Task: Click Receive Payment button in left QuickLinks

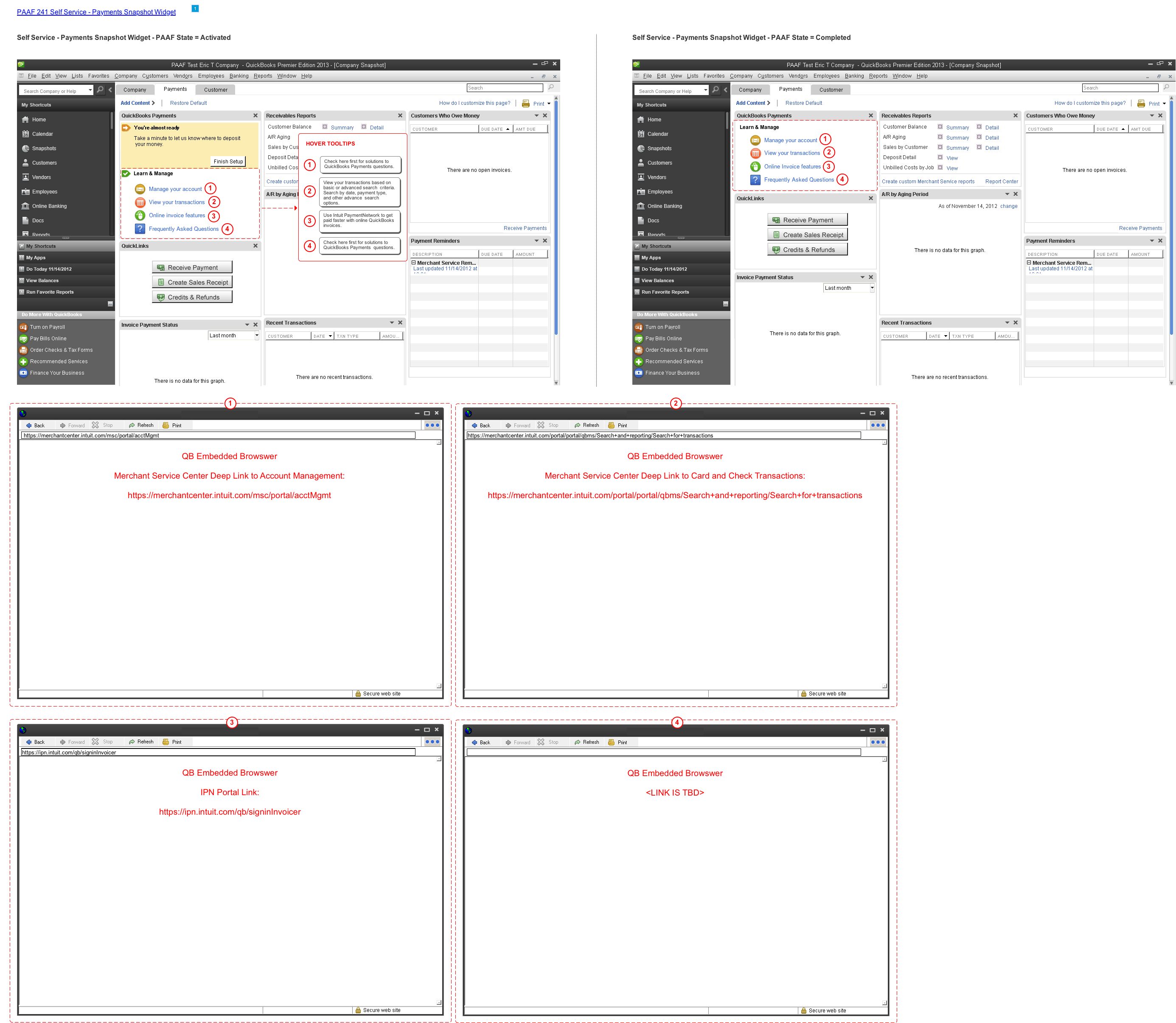Action: pos(192,267)
